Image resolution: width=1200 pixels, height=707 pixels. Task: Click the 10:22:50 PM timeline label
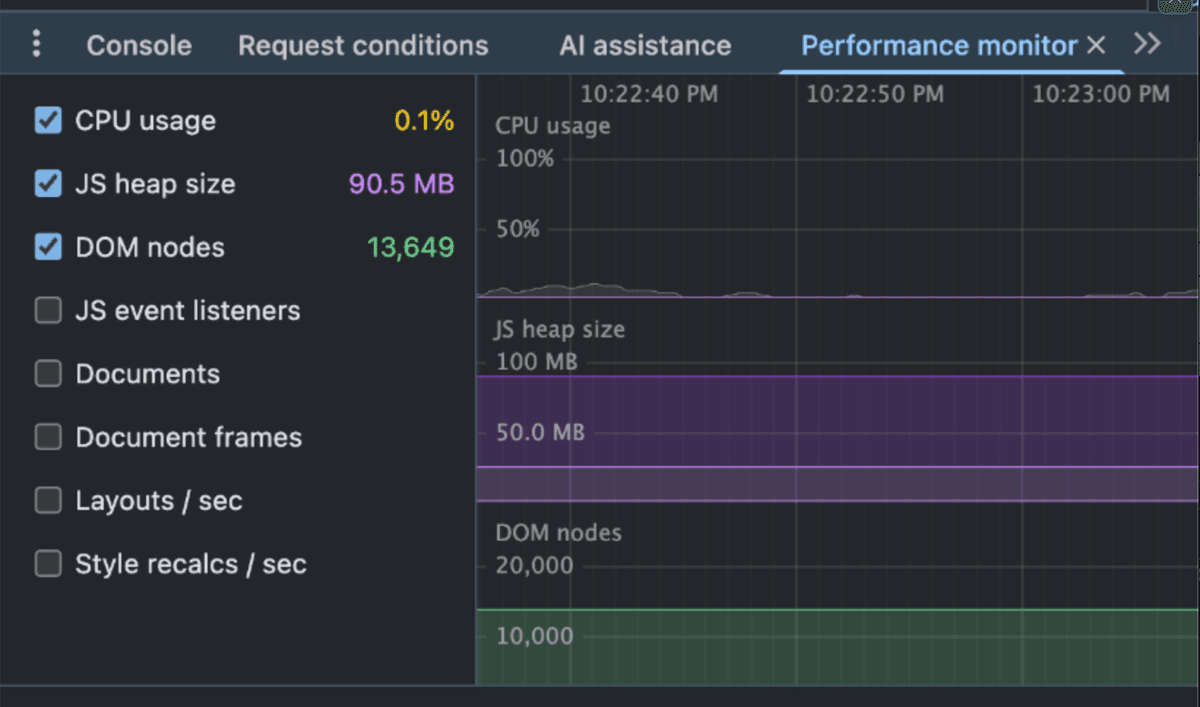coord(875,94)
